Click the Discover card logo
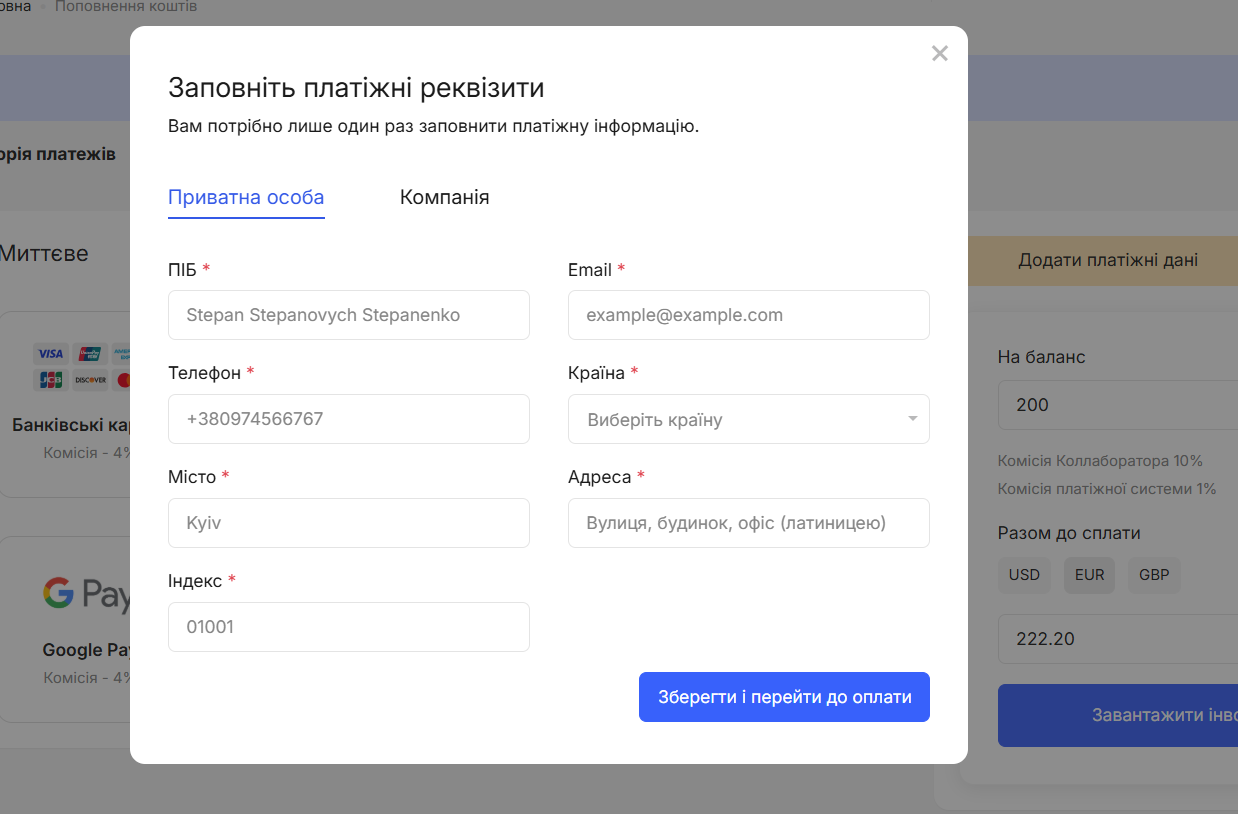 point(90,380)
